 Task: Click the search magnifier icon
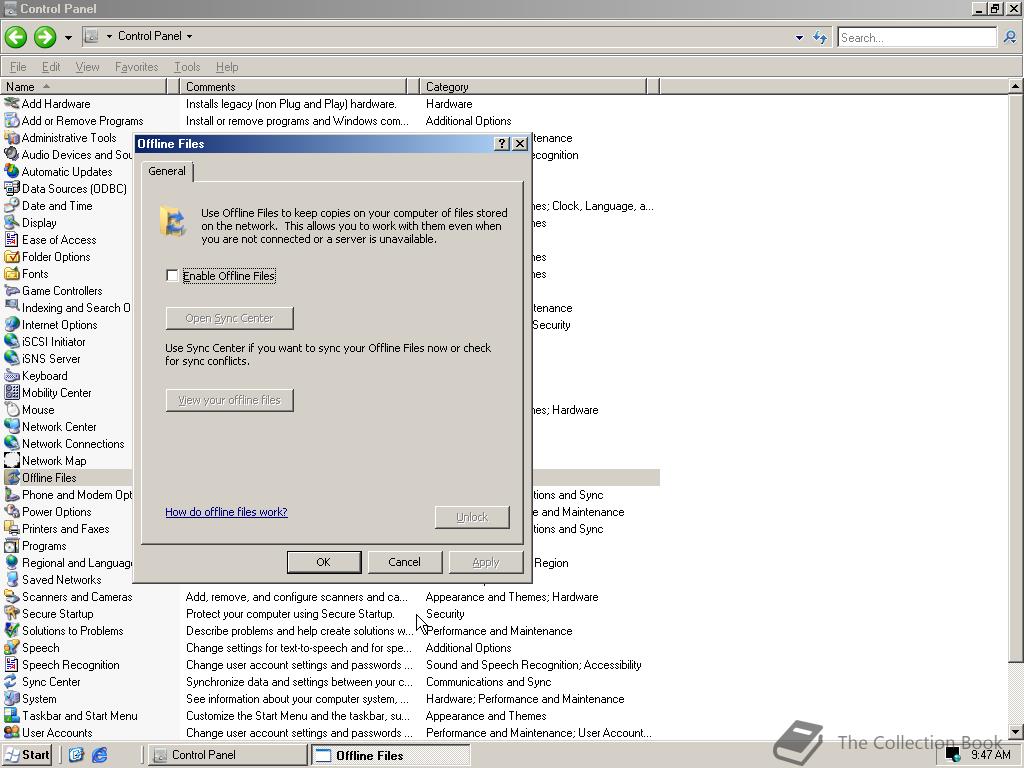point(1010,37)
